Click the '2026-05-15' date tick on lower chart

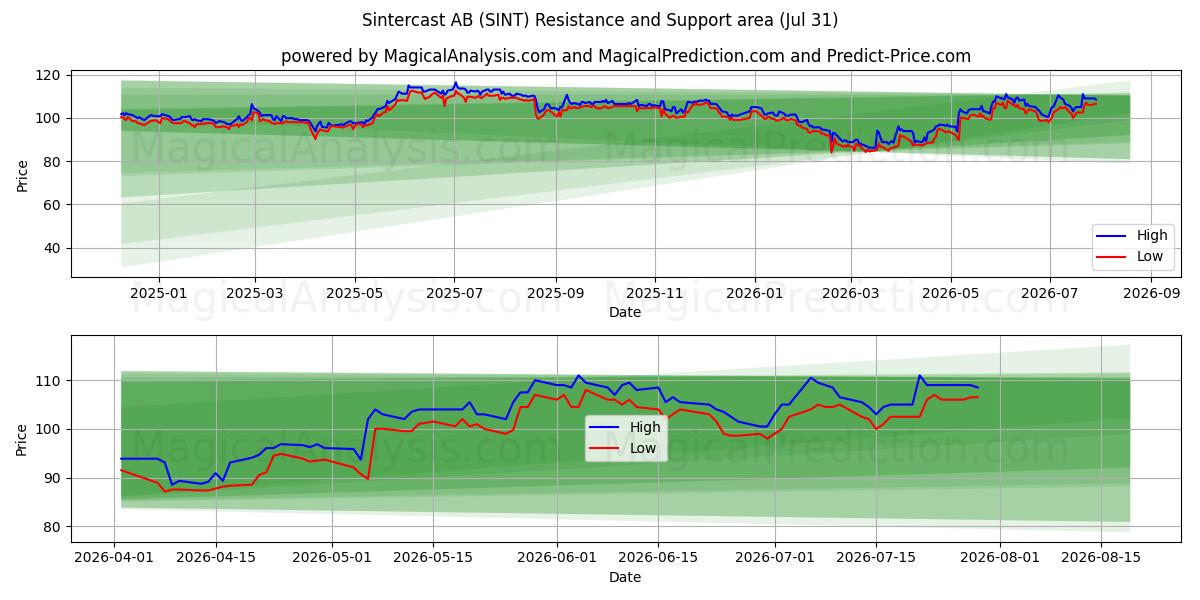click(433, 558)
